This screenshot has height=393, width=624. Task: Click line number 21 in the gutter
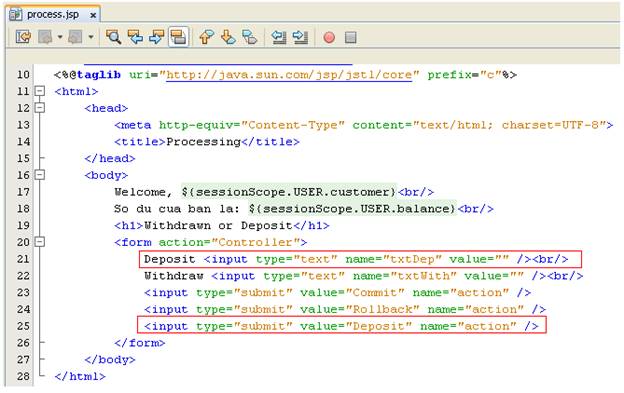(x=23, y=259)
